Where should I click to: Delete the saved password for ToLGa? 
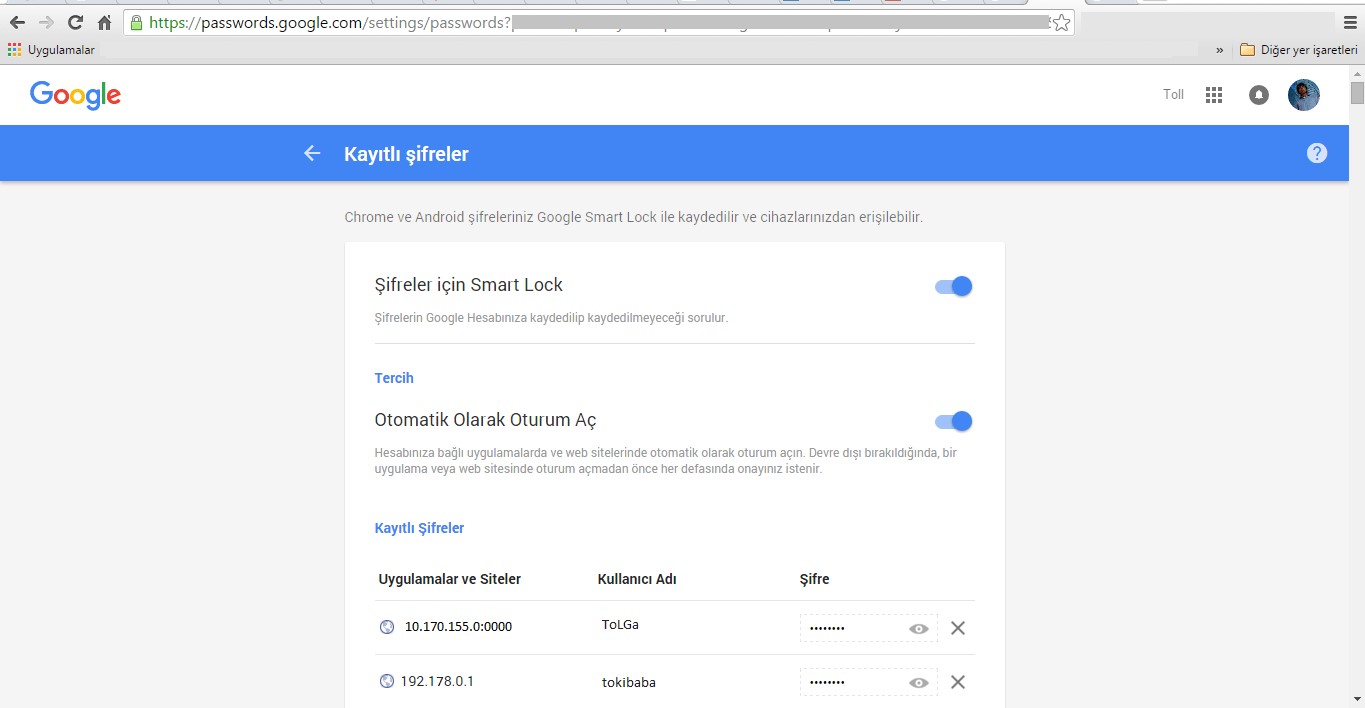(x=957, y=628)
